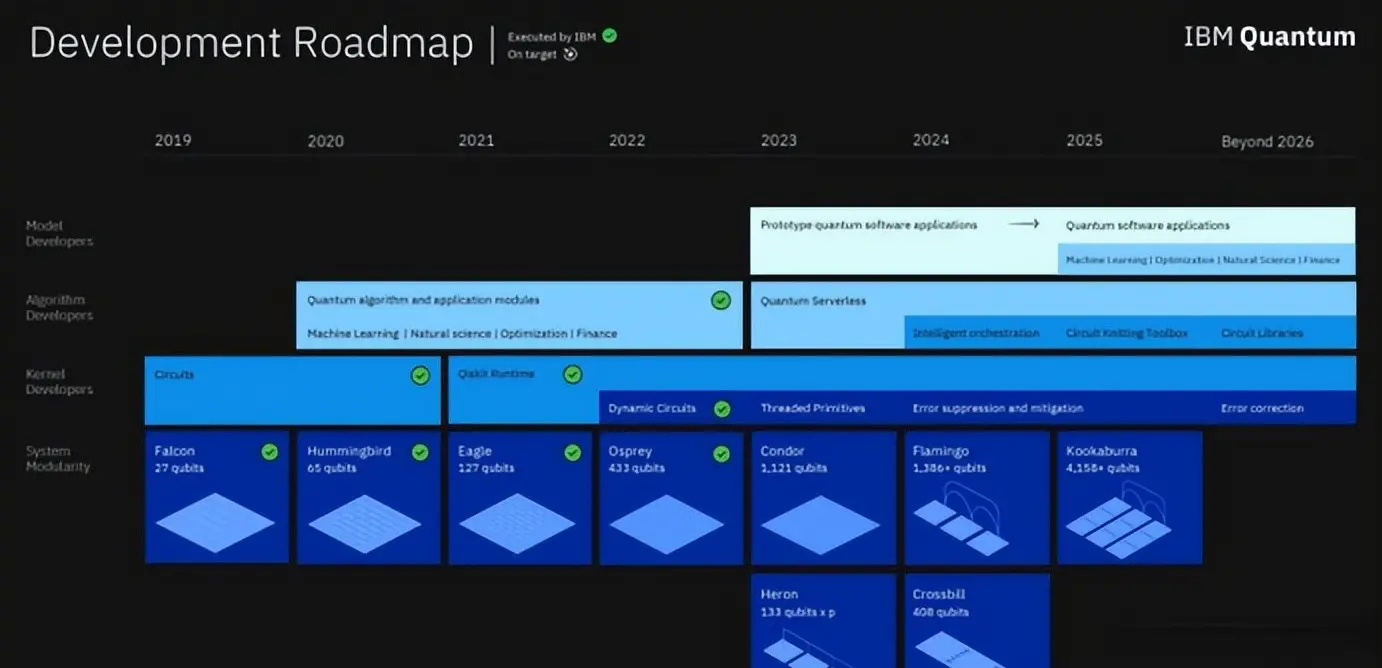Viewport: 1382px width, 668px height.
Task: Click the green checkmark on the Eagle card
Action: pos(572,453)
